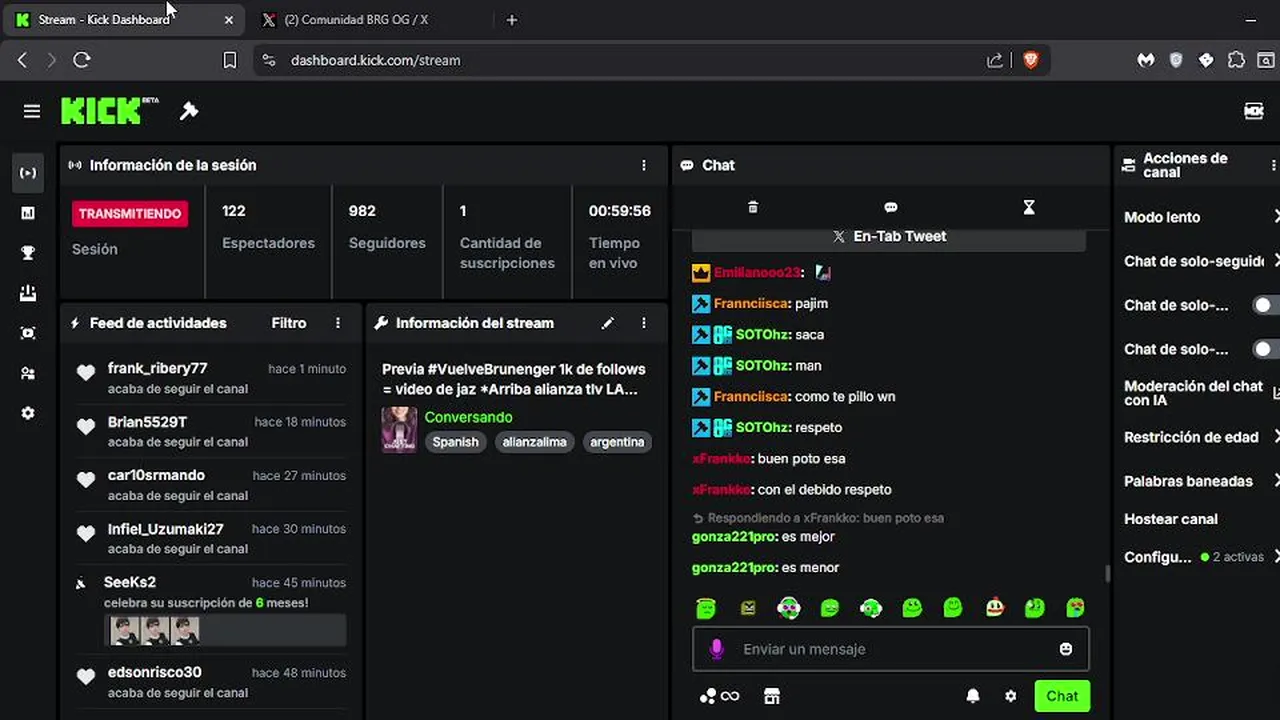This screenshot has width=1280, height=720.
Task: Open the Conversando category thumbnail
Action: [x=399, y=429]
